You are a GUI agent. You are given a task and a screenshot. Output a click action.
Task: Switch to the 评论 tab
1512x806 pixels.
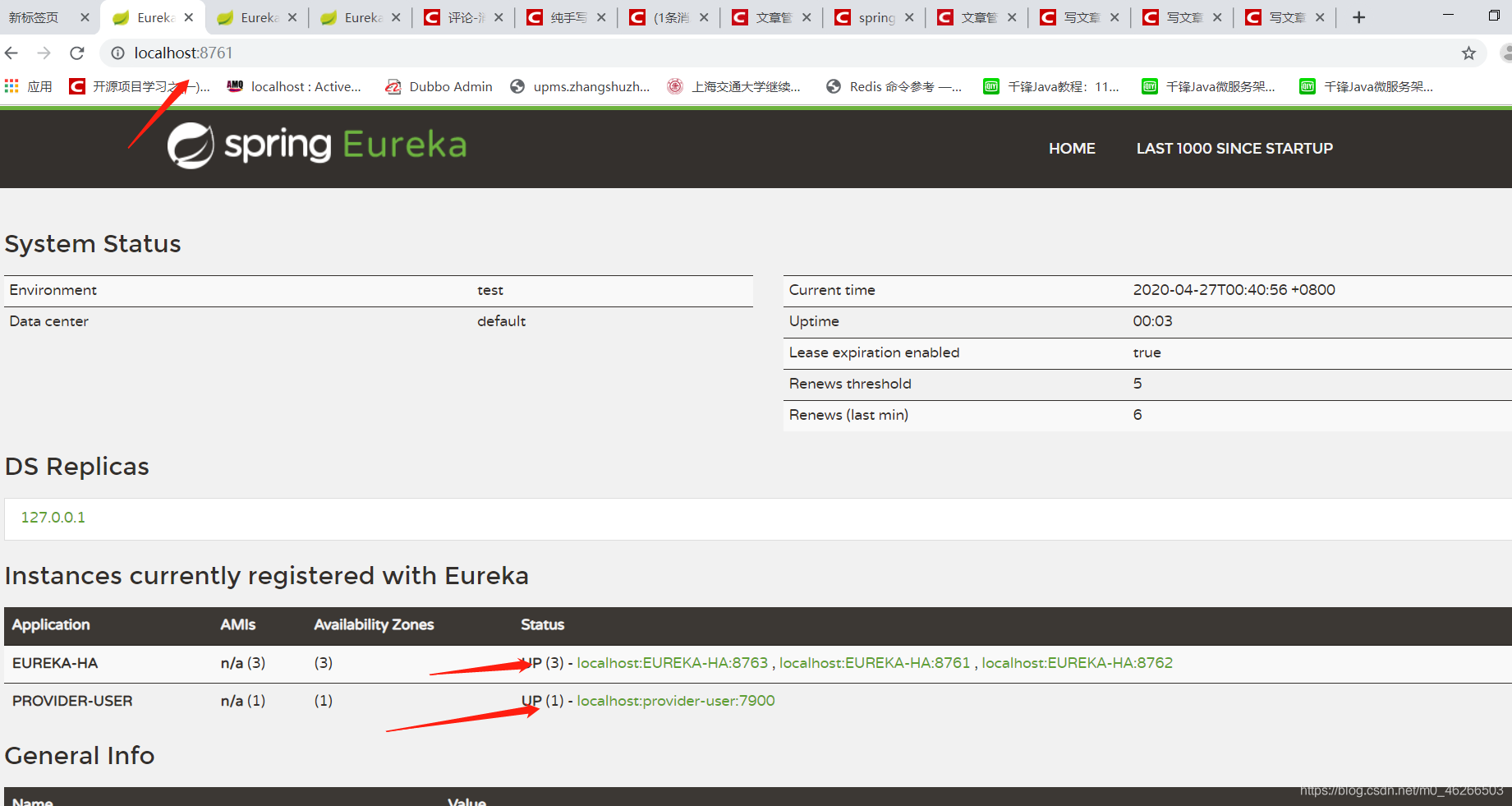[464, 17]
